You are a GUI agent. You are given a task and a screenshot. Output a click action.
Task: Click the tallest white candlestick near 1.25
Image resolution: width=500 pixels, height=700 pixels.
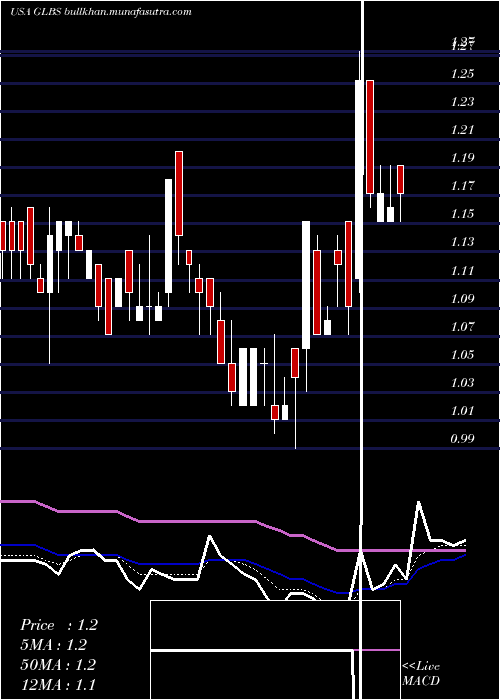pos(359,180)
